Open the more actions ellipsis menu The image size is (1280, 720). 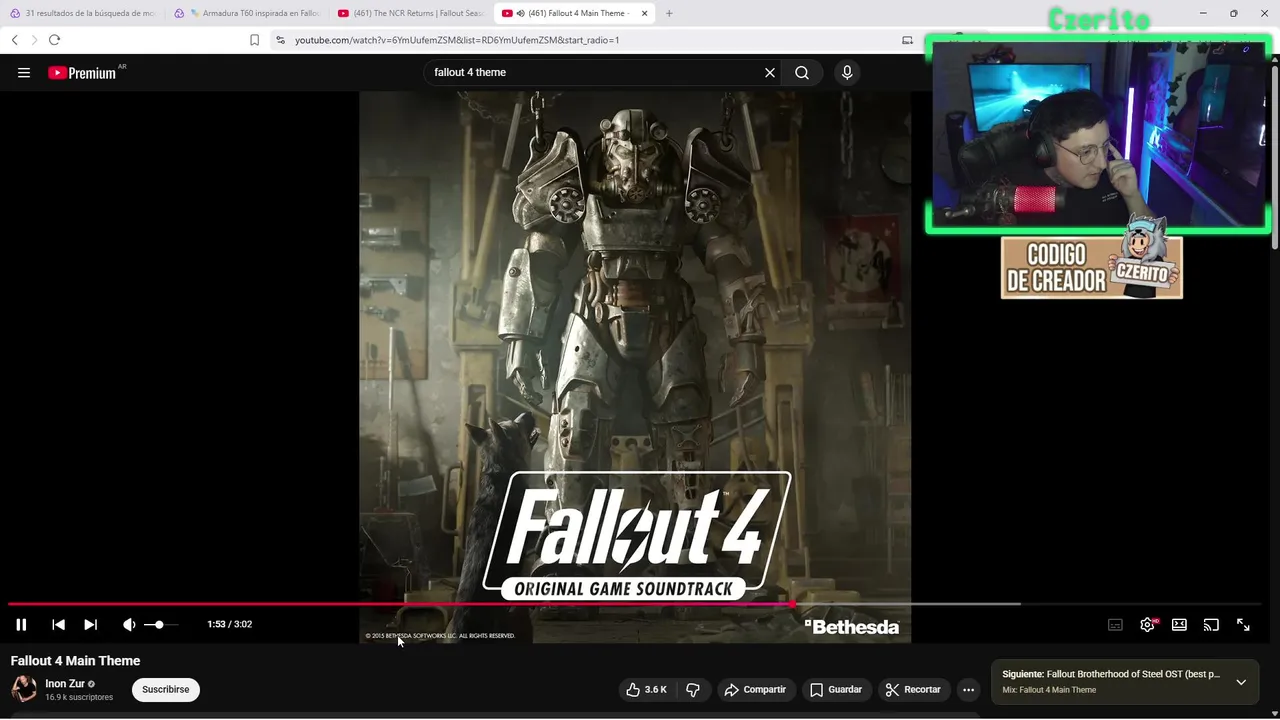[968, 690]
